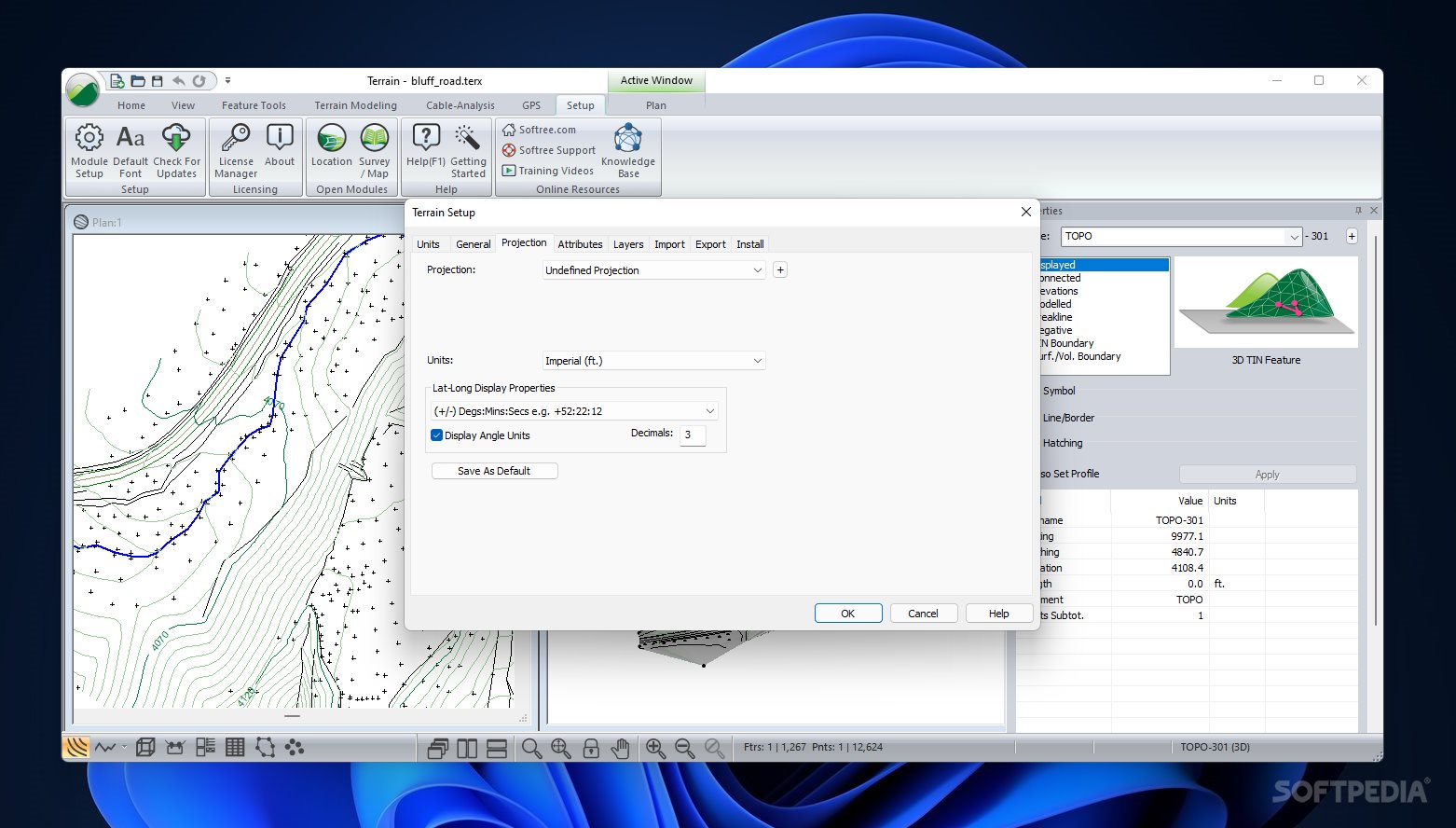Switch to the Units tab
The height and width of the screenshot is (828, 1456).
point(428,244)
